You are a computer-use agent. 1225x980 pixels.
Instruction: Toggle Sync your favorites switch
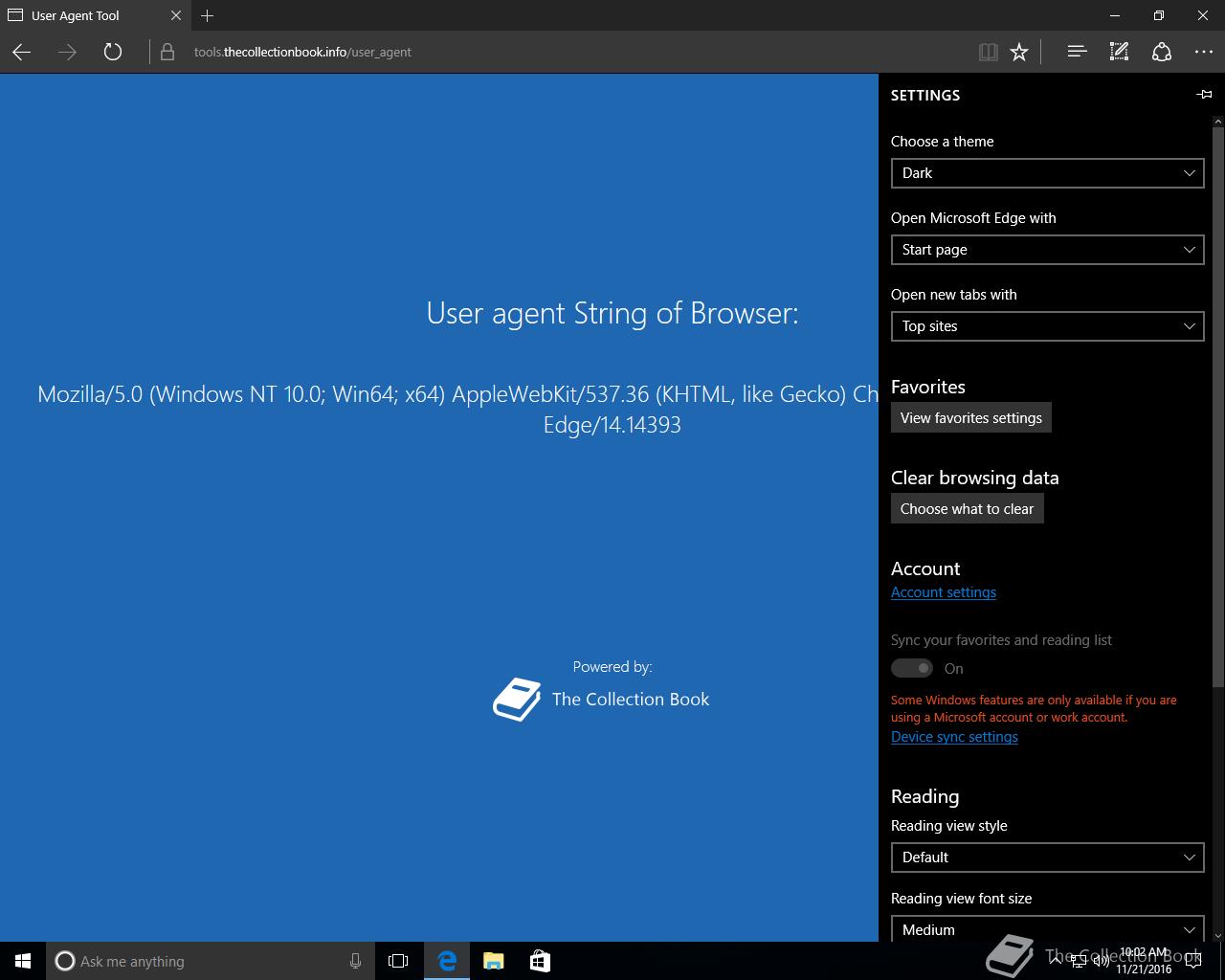point(912,668)
